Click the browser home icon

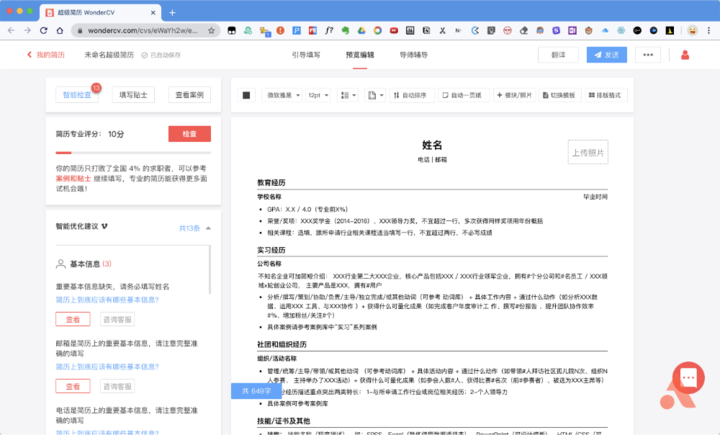60,30
